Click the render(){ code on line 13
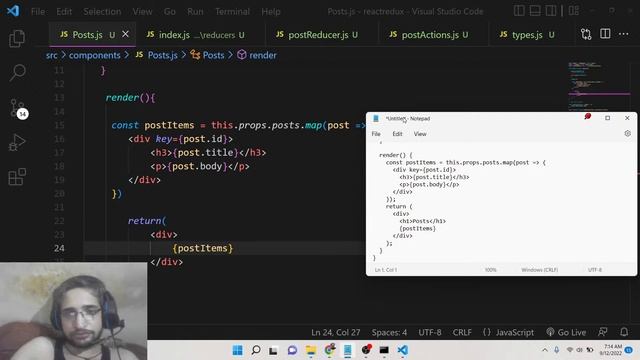 tap(130, 98)
